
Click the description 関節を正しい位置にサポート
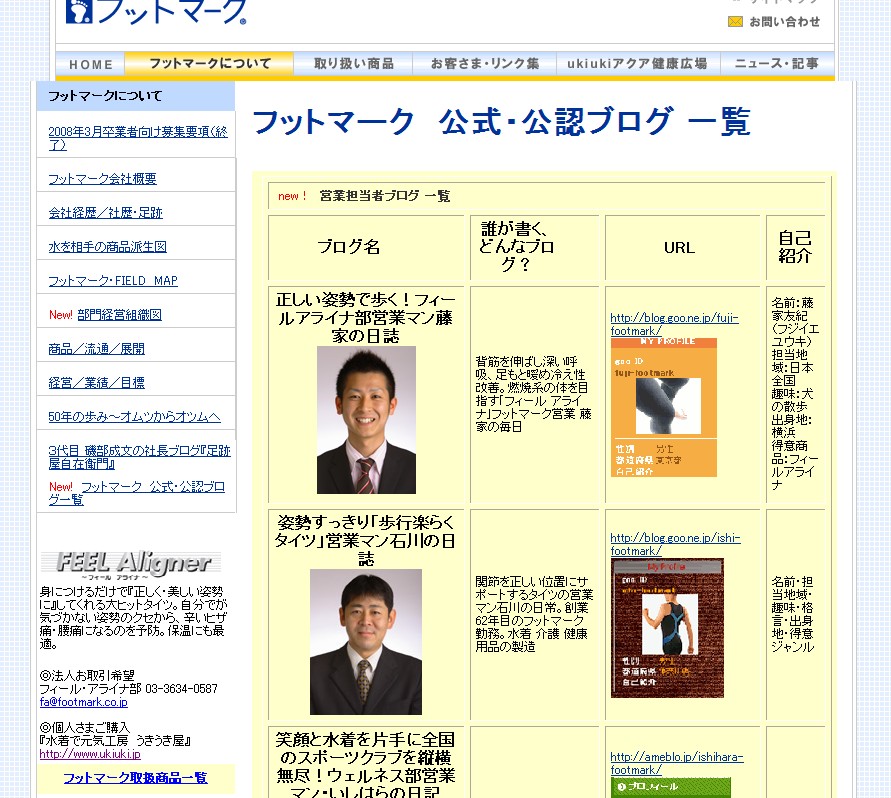coord(534,614)
